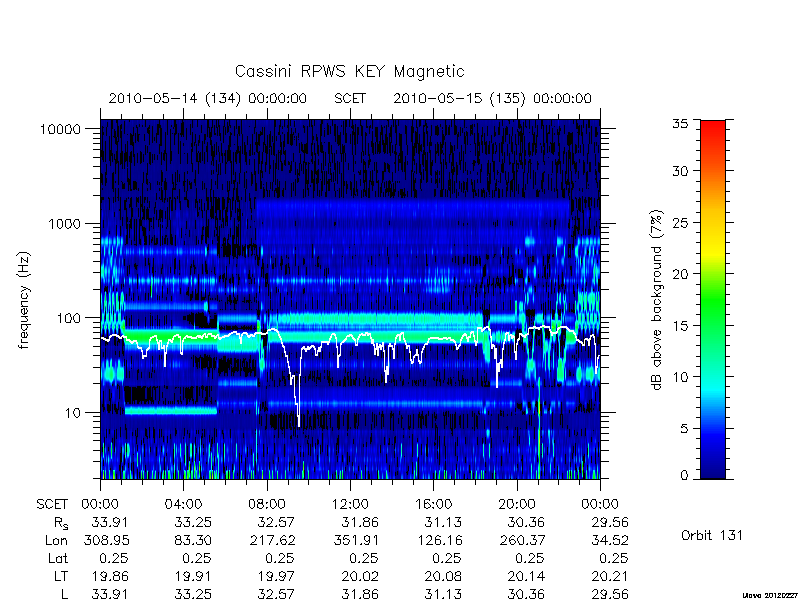Click longitude value '126.16'
The width and height of the screenshot is (800, 600).
[439, 540]
